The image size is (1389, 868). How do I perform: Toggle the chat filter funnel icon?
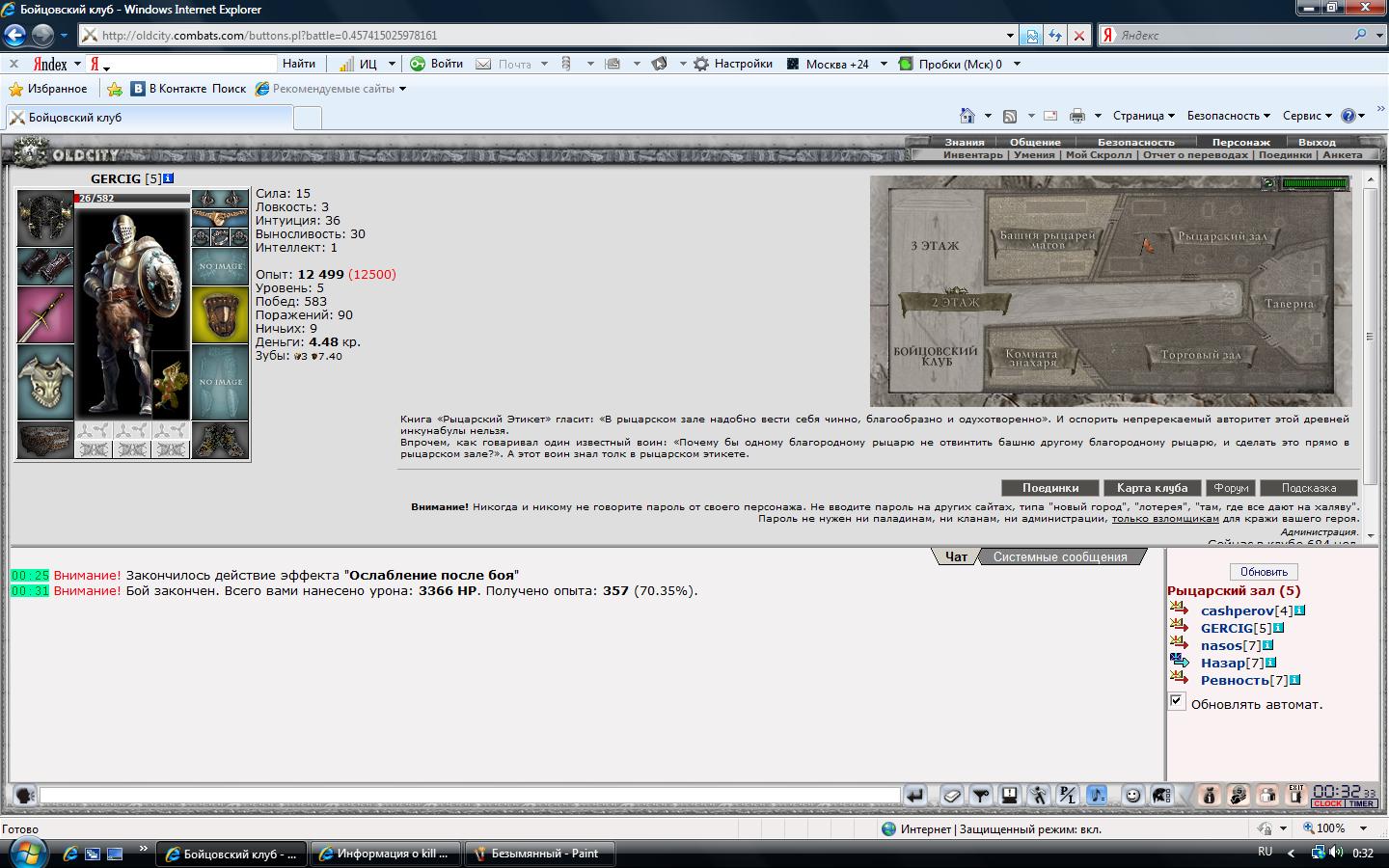coord(981,796)
